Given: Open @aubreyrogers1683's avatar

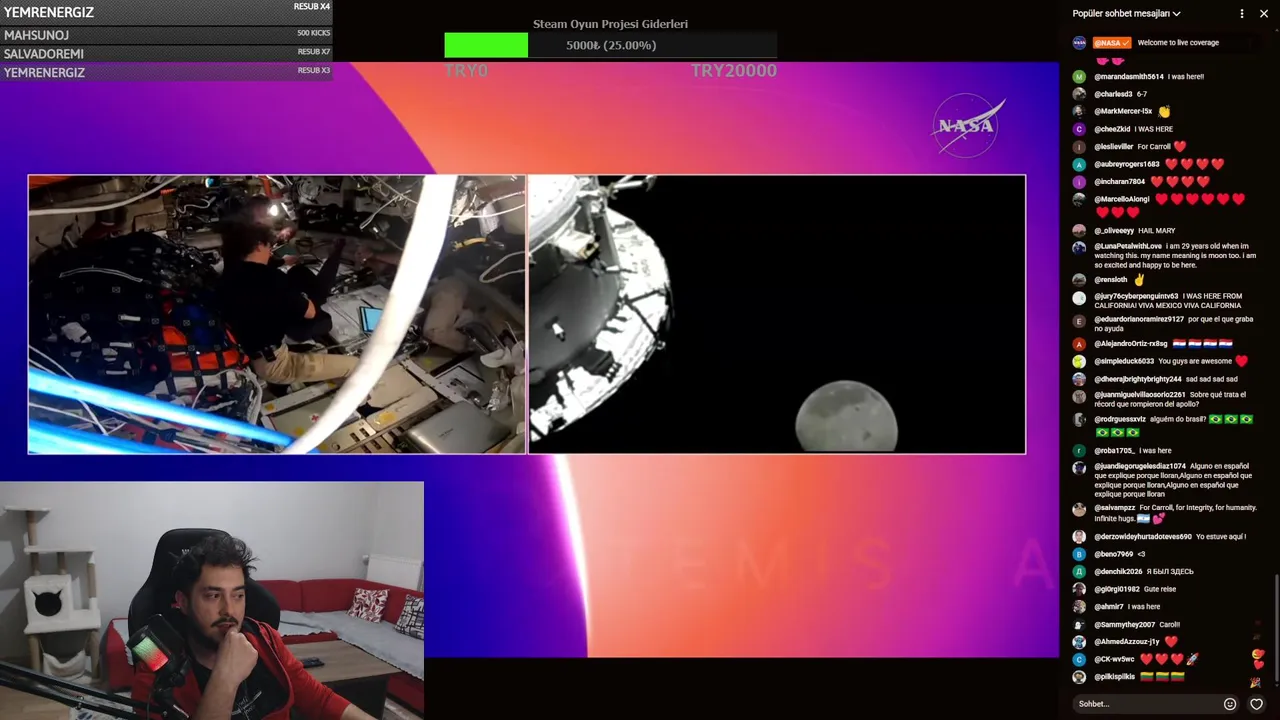Looking at the screenshot, I should coord(1079,164).
